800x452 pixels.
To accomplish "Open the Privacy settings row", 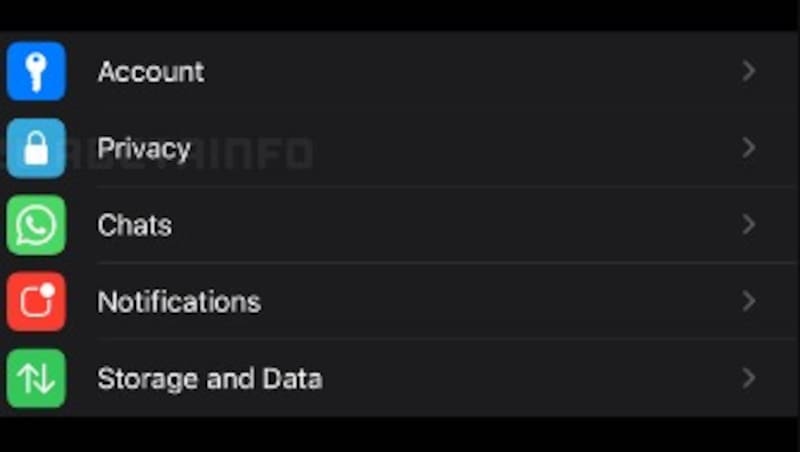I will [420, 148].
